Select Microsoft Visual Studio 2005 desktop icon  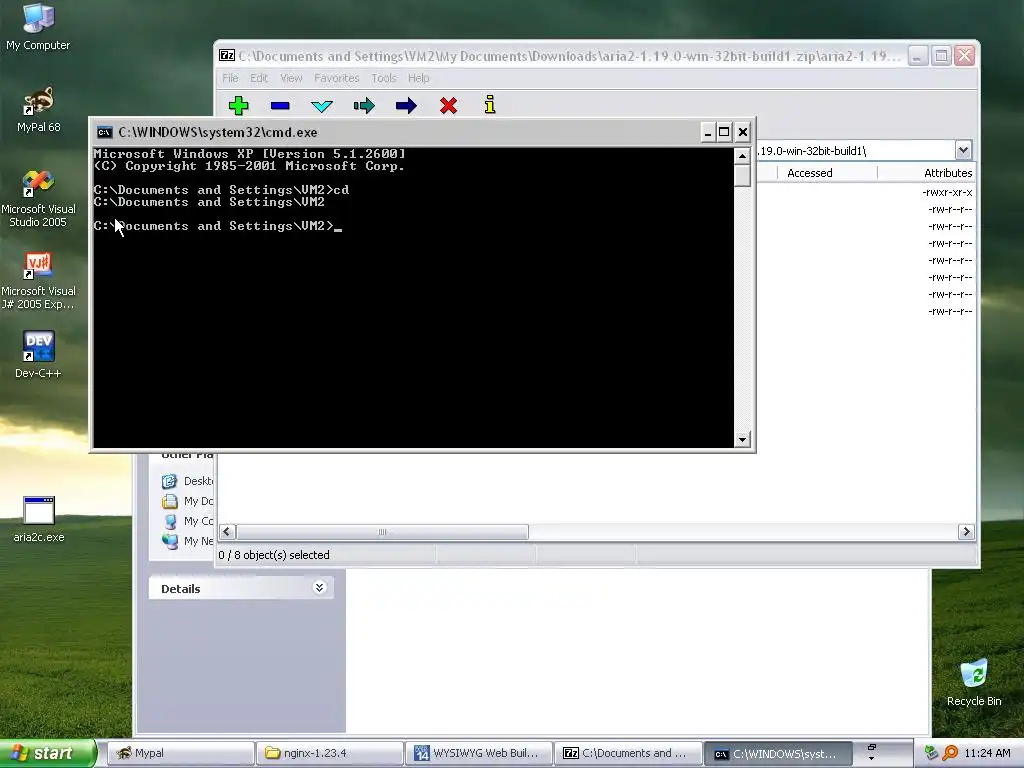click(x=38, y=199)
